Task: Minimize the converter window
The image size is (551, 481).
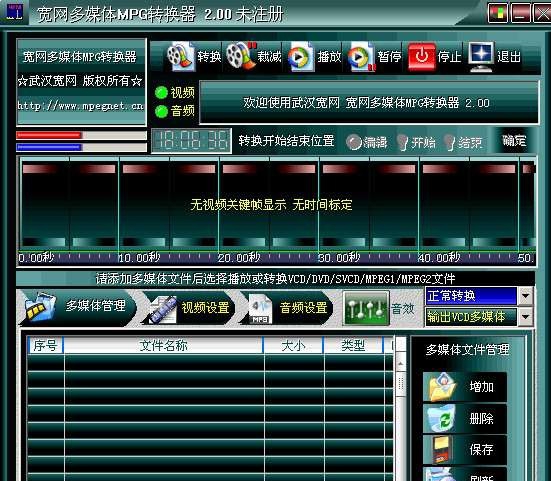Action: tap(520, 13)
